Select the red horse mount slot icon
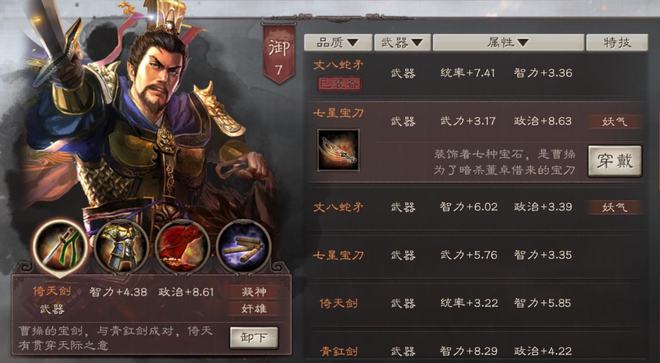660x363 pixels. click(x=182, y=247)
